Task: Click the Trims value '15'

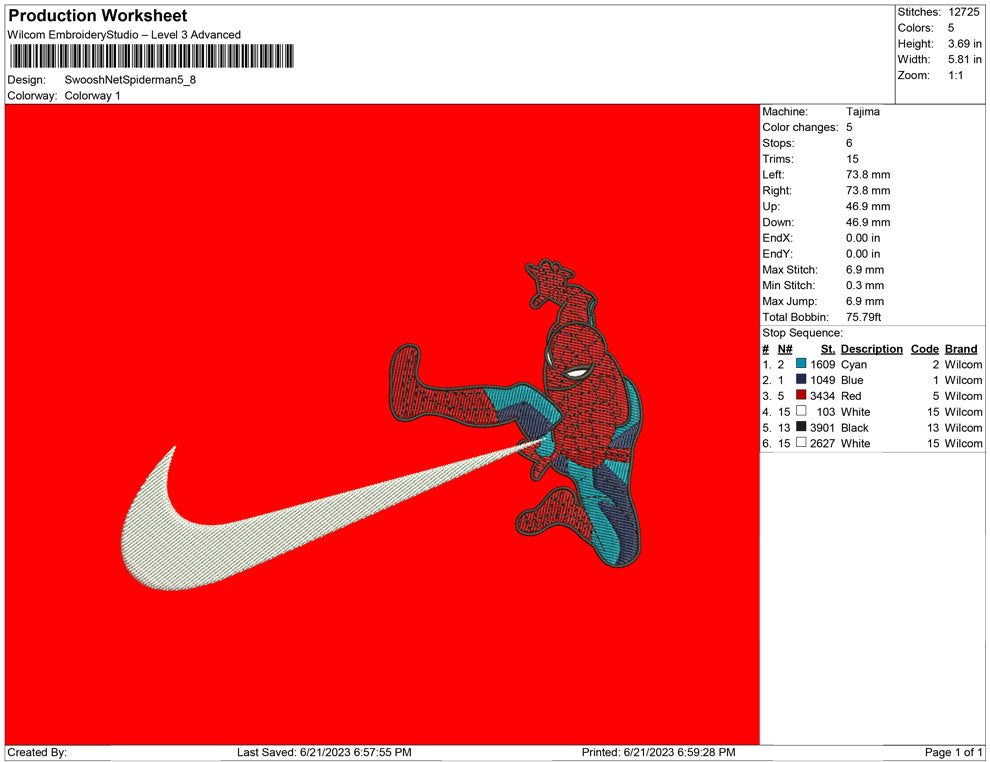Action: pyautogui.click(x=852, y=158)
